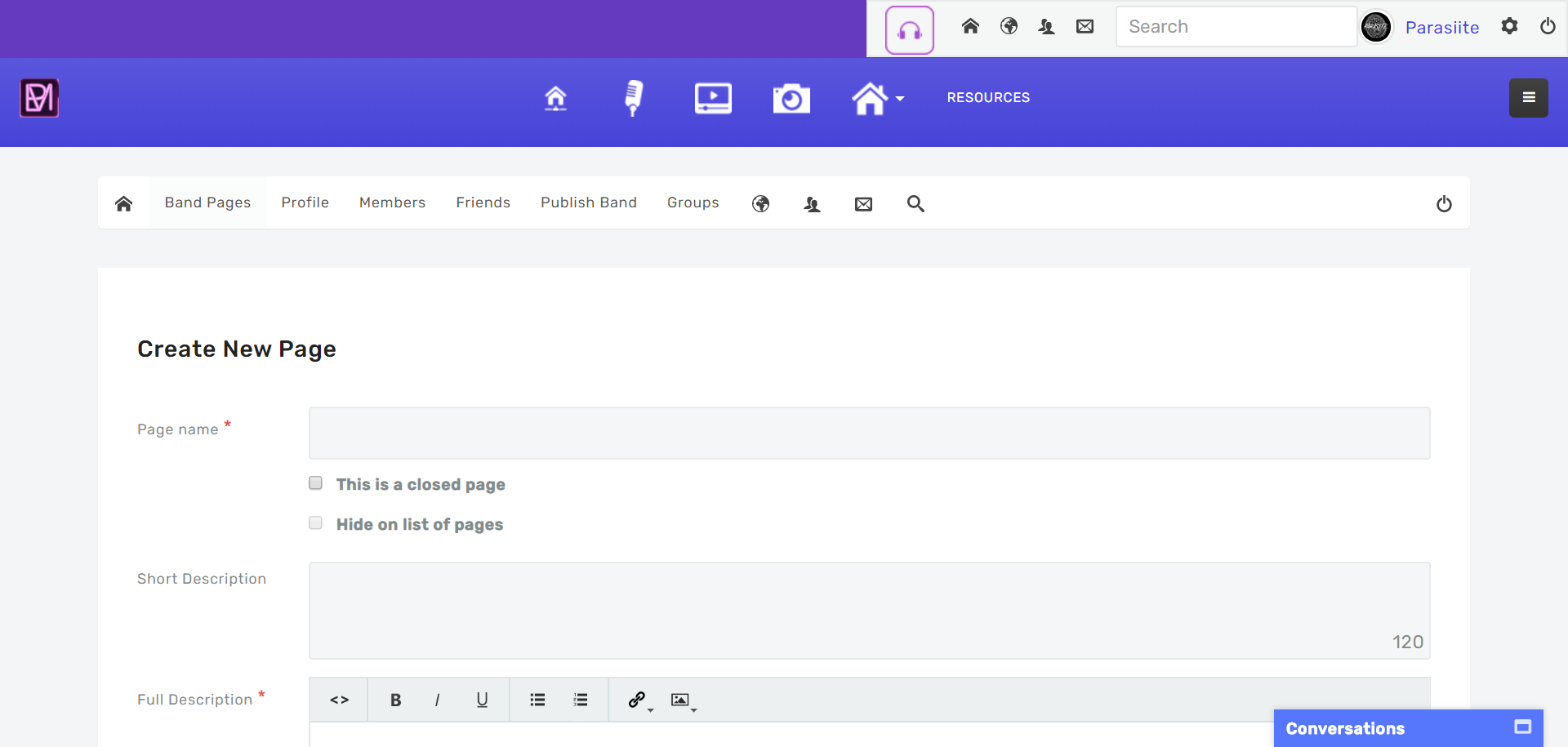Open the settings gear icon
Viewport: 1568px width, 747px height.
(1509, 26)
